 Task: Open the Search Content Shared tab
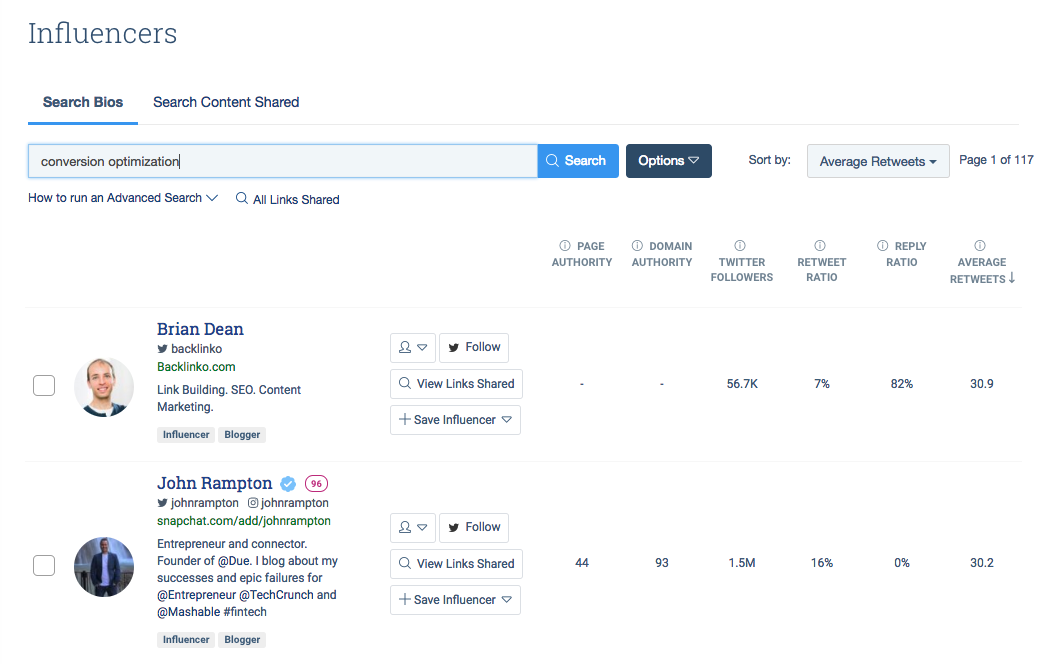pos(226,102)
